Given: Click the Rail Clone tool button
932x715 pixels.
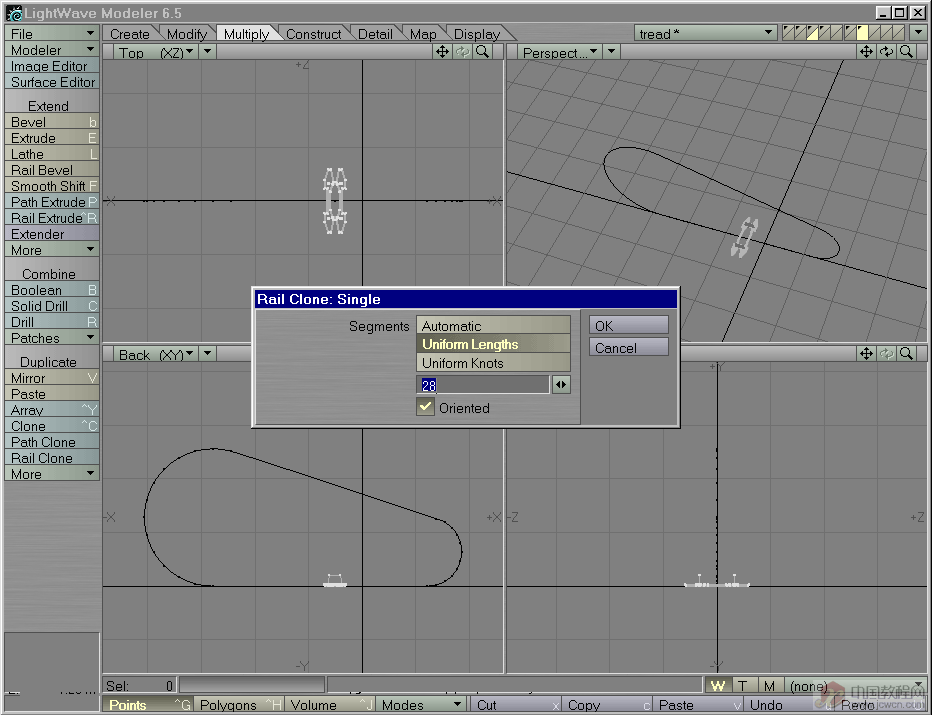Looking at the screenshot, I should pyautogui.click(x=52, y=458).
